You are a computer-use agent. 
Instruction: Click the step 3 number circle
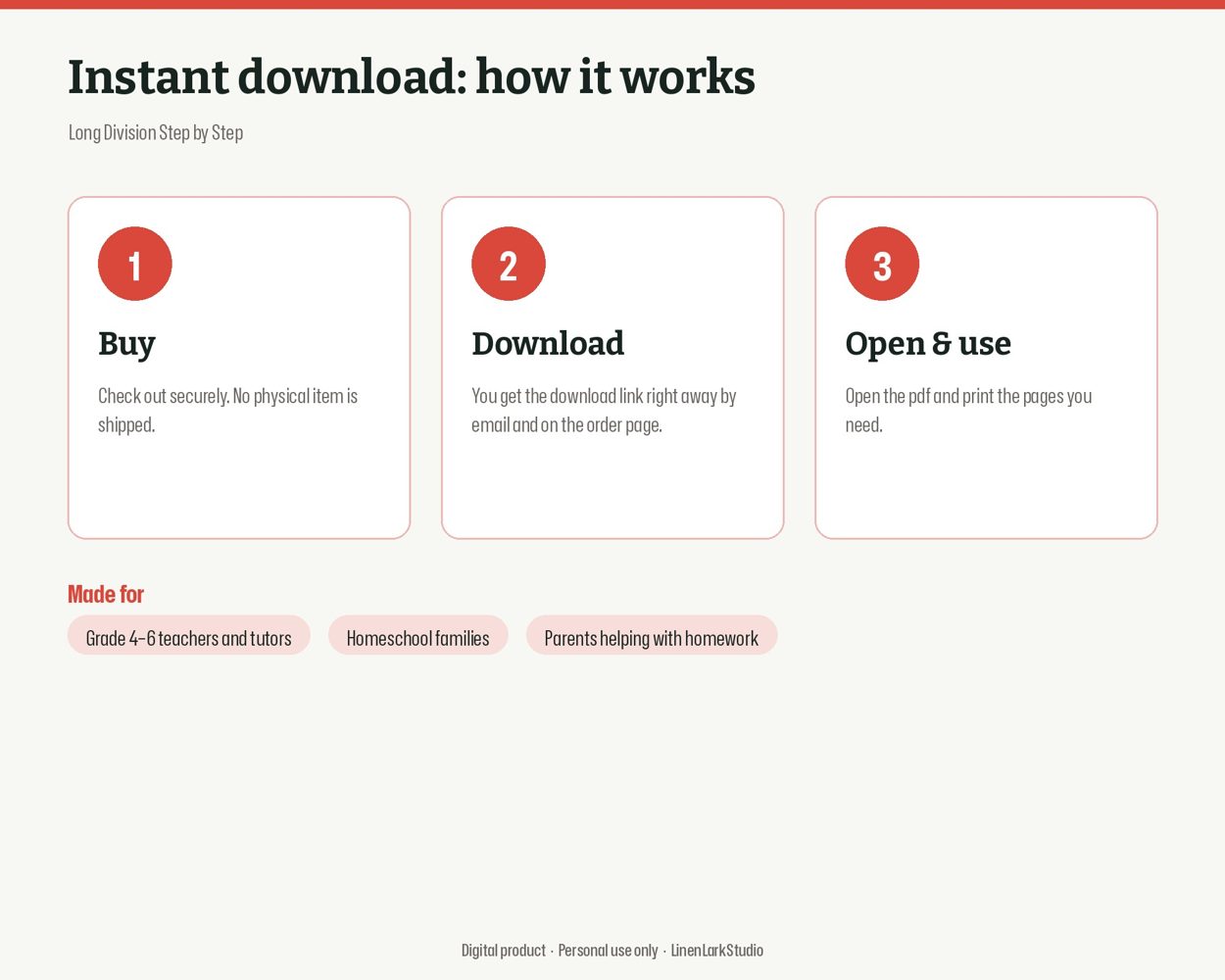coord(882,264)
